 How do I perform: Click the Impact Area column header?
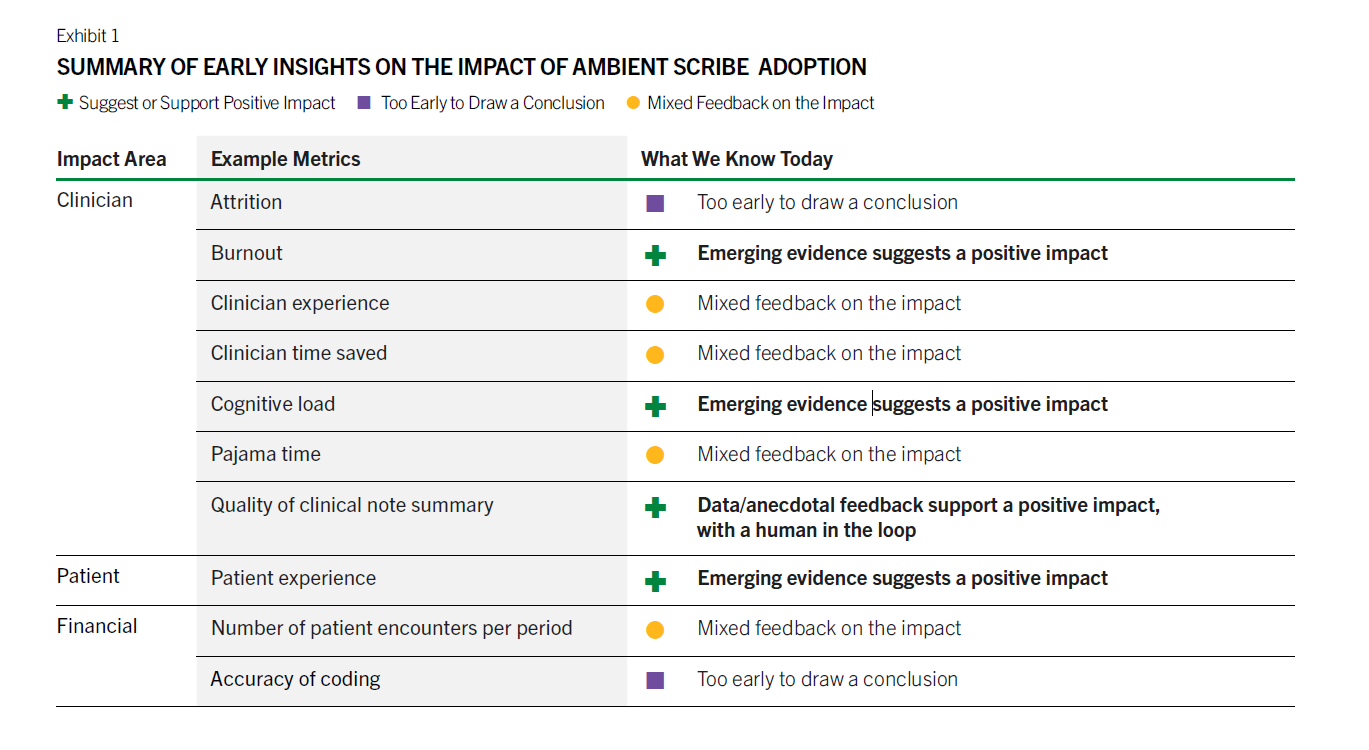(112, 159)
